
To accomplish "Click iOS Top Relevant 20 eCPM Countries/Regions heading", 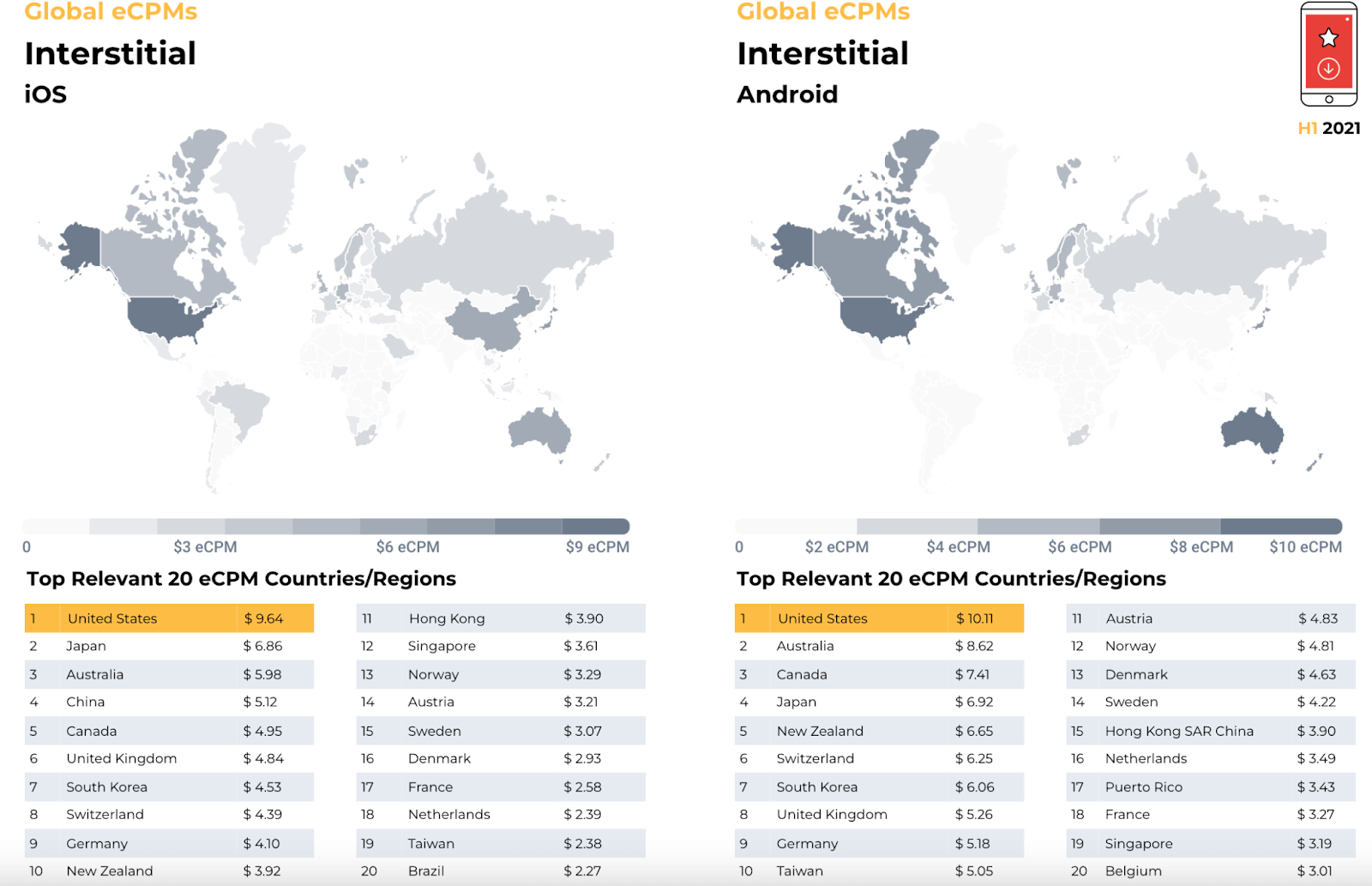I will tap(241, 579).
